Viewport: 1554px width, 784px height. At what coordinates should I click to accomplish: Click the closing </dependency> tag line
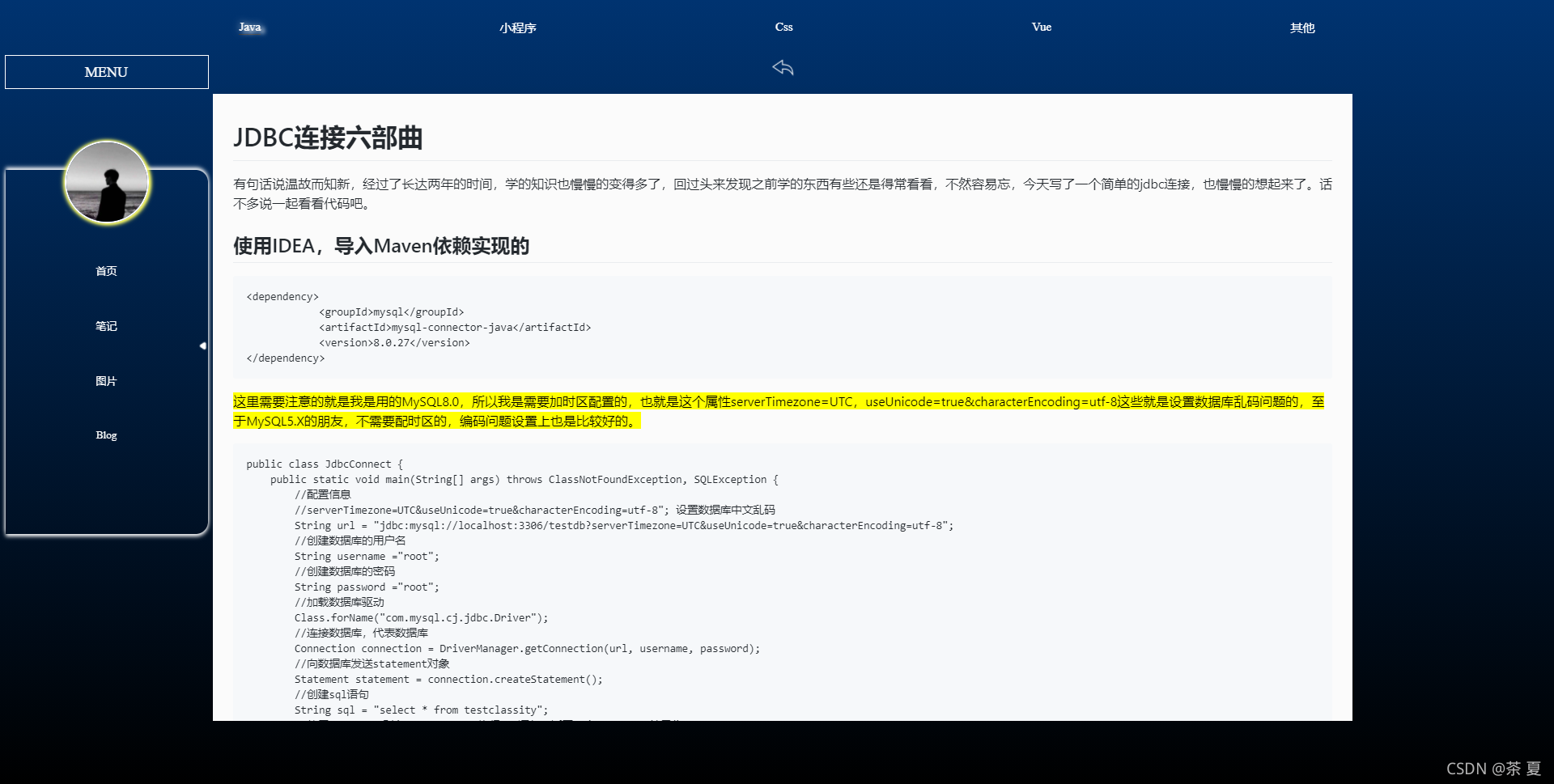(x=286, y=358)
